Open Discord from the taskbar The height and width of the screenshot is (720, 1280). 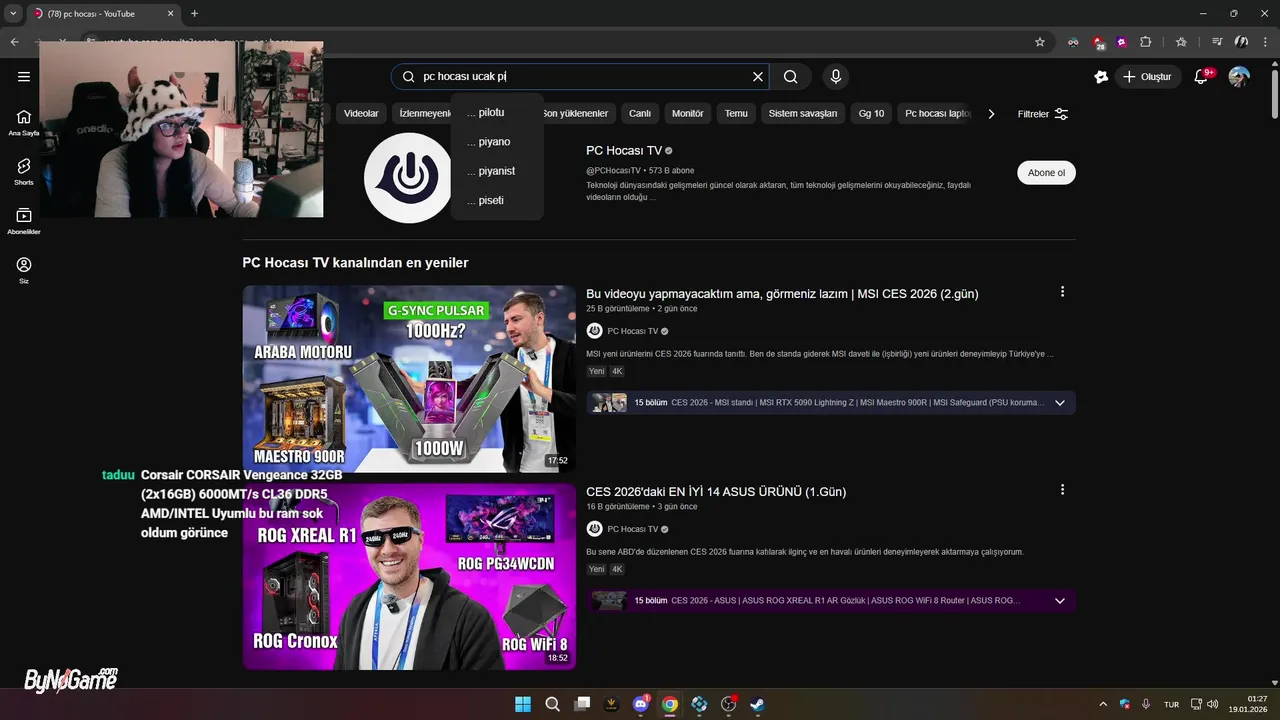tap(641, 704)
